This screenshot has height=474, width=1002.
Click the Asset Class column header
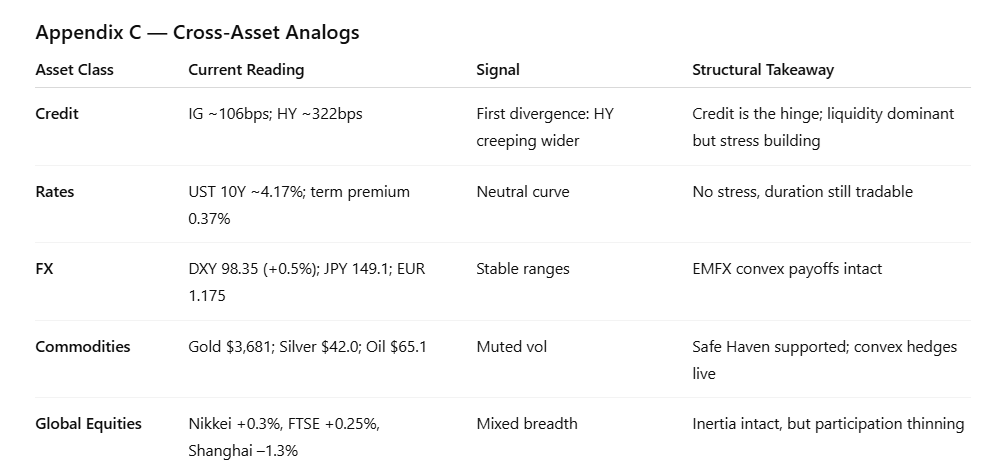[x=74, y=70]
